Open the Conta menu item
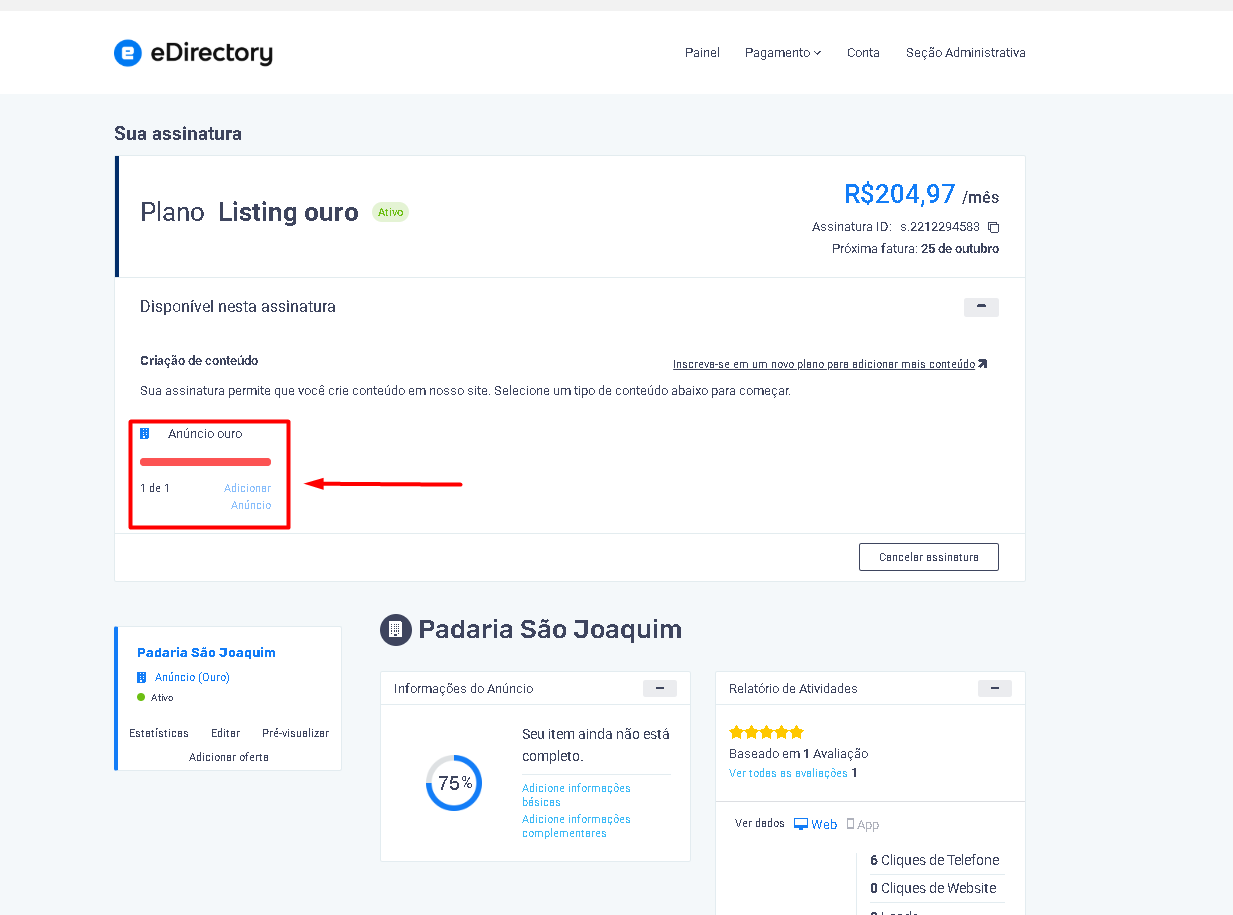 coord(863,53)
